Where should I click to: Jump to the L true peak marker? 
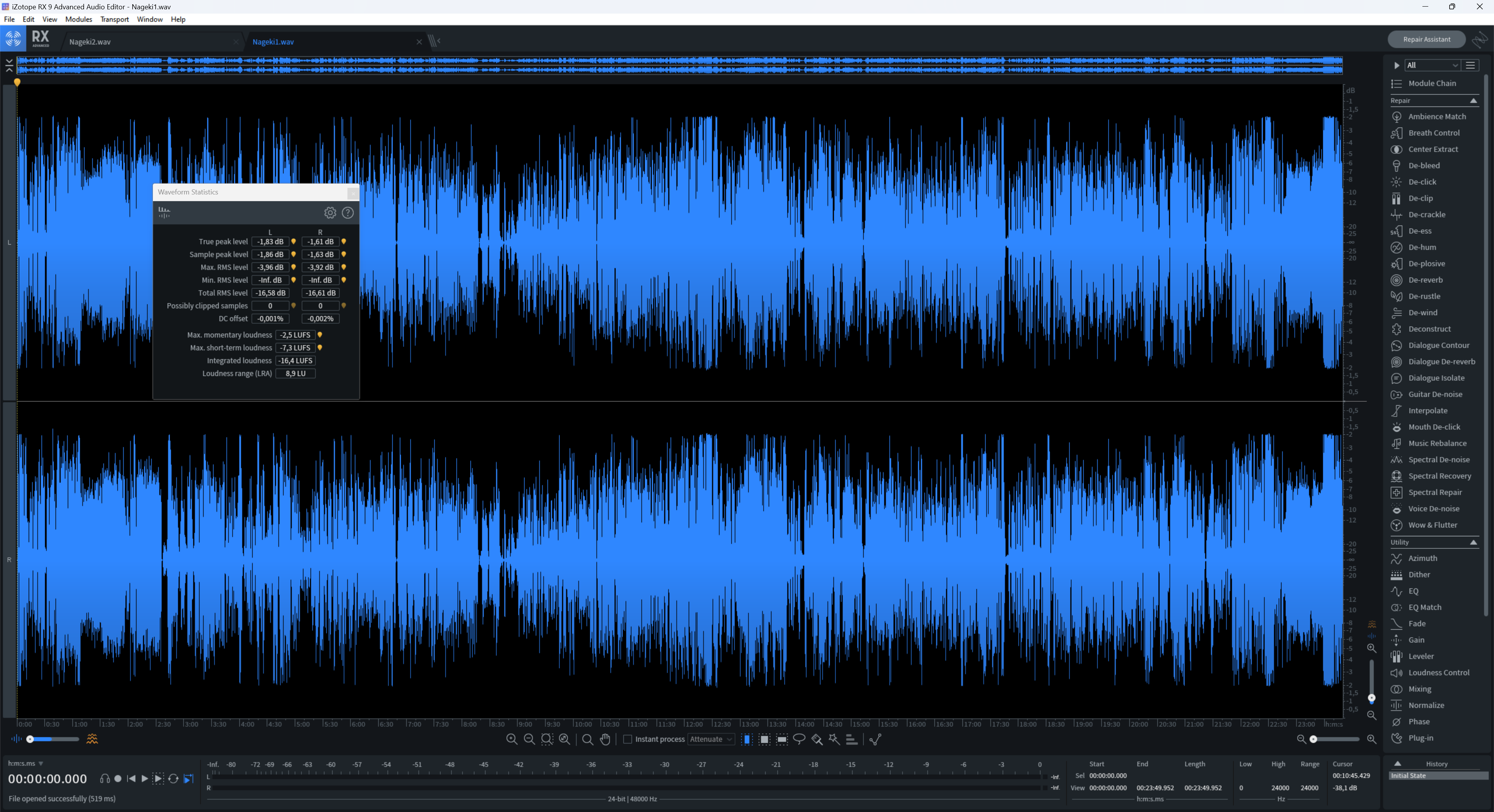(293, 241)
